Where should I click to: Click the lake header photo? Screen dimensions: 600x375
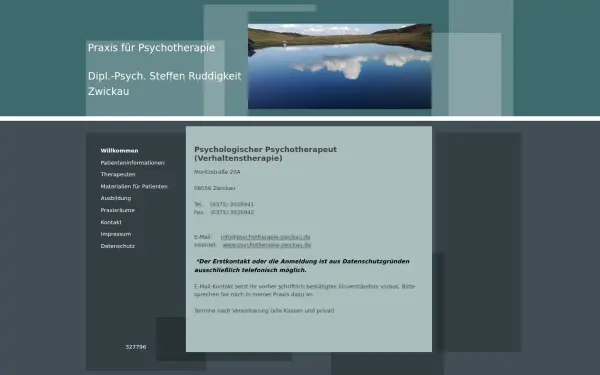(x=340, y=66)
